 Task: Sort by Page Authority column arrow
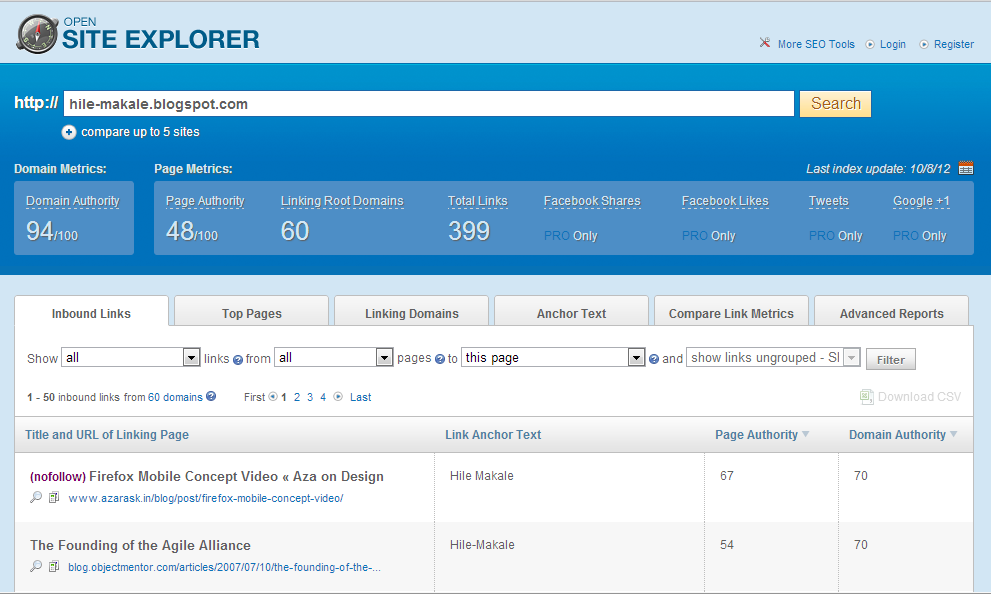point(805,434)
